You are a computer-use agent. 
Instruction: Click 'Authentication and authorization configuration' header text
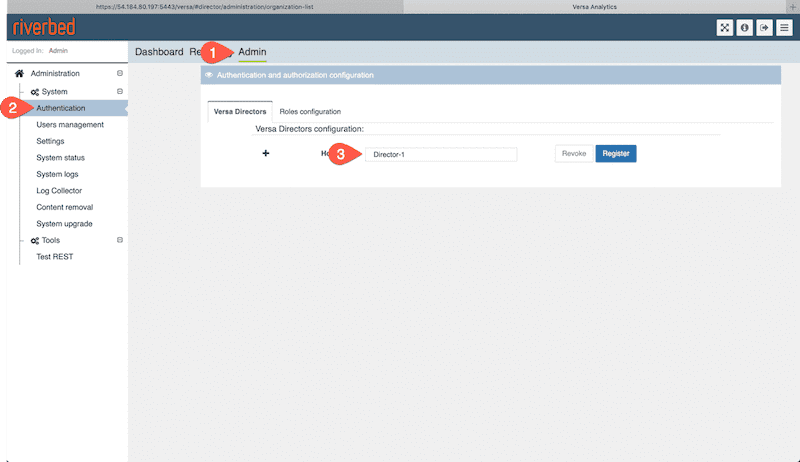pos(295,75)
